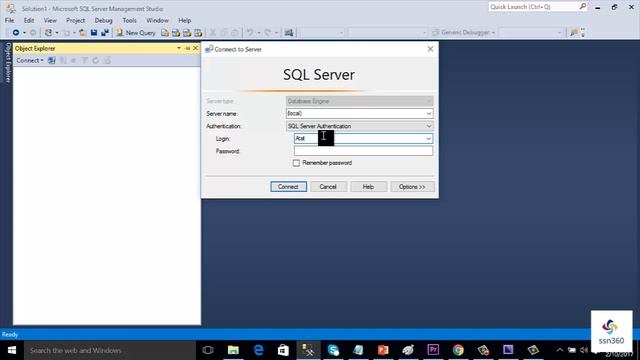Screen dimensions: 640x360
Task: Open Adobe Premiere from taskbar
Action: tap(433, 350)
